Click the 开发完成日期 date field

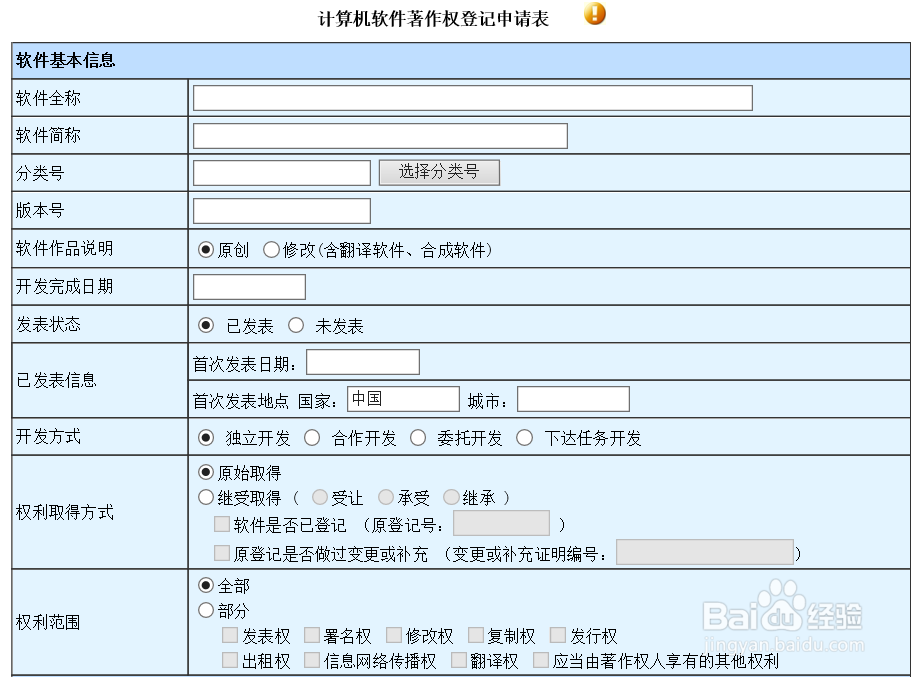249,287
